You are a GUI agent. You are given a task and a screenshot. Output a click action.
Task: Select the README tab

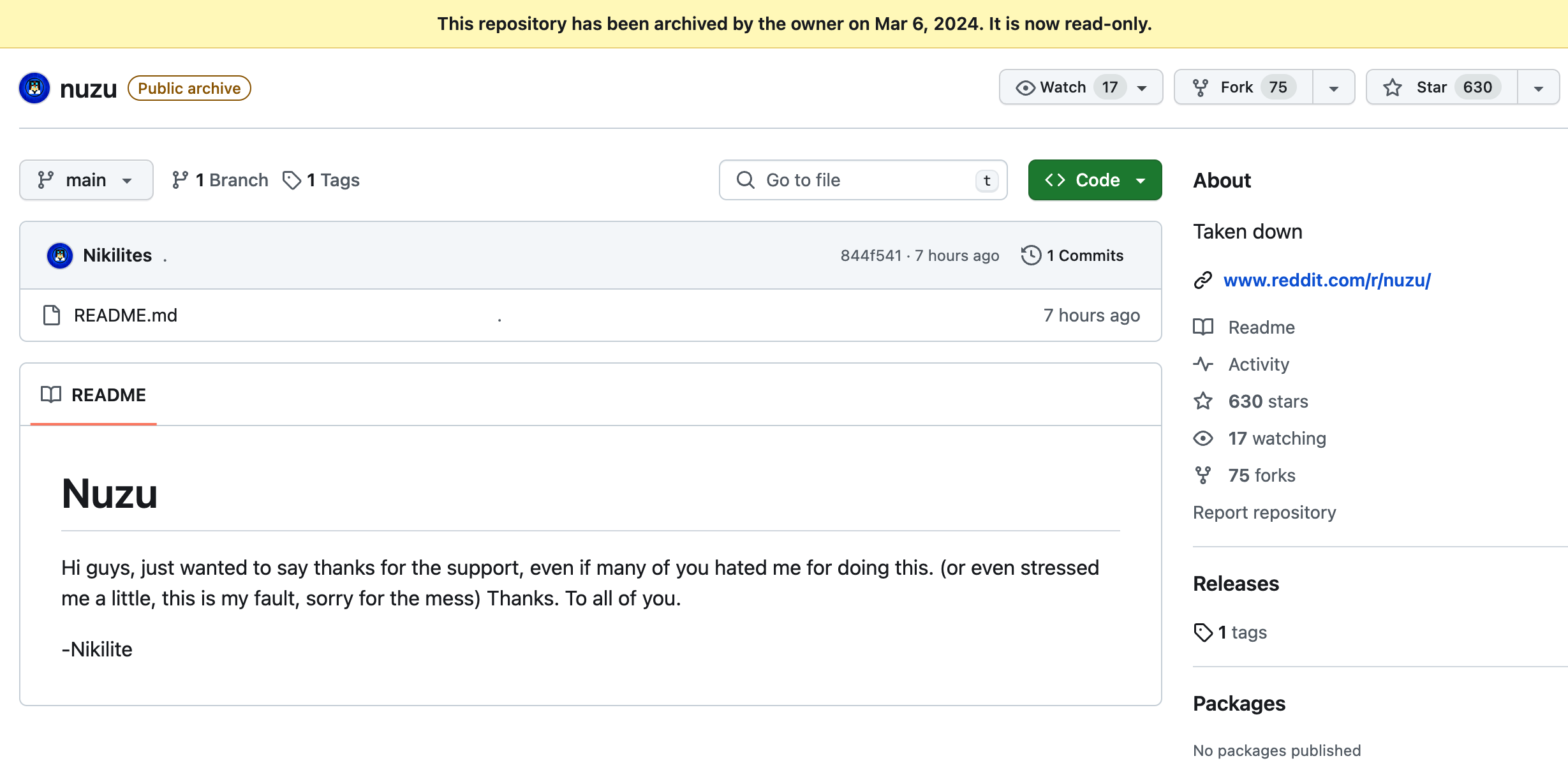click(x=94, y=395)
